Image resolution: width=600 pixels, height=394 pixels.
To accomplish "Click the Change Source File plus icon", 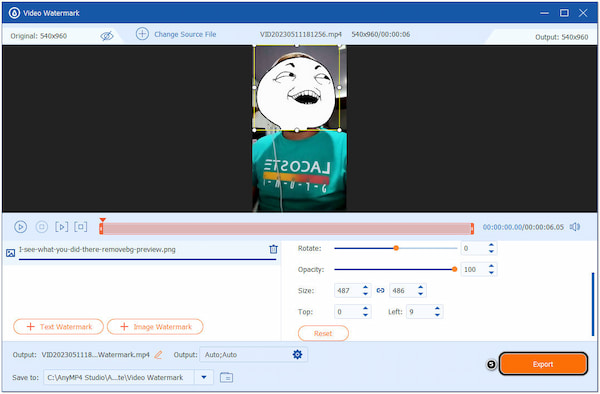I will point(142,34).
